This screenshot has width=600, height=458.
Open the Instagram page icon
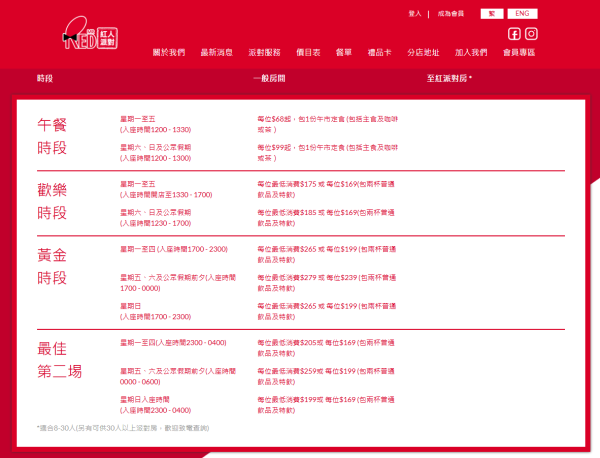coord(531,34)
